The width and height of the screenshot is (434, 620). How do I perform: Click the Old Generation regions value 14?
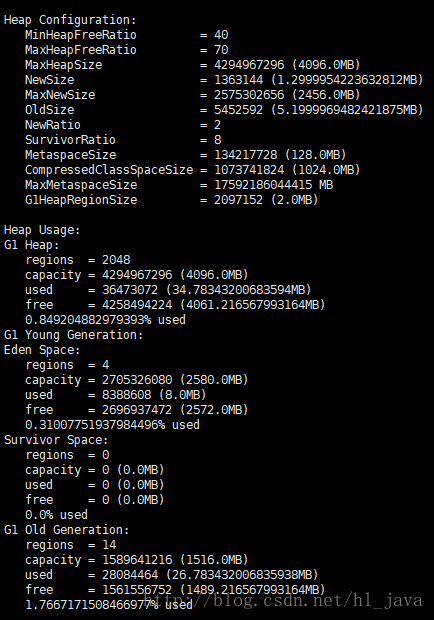(x=109, y=545)
